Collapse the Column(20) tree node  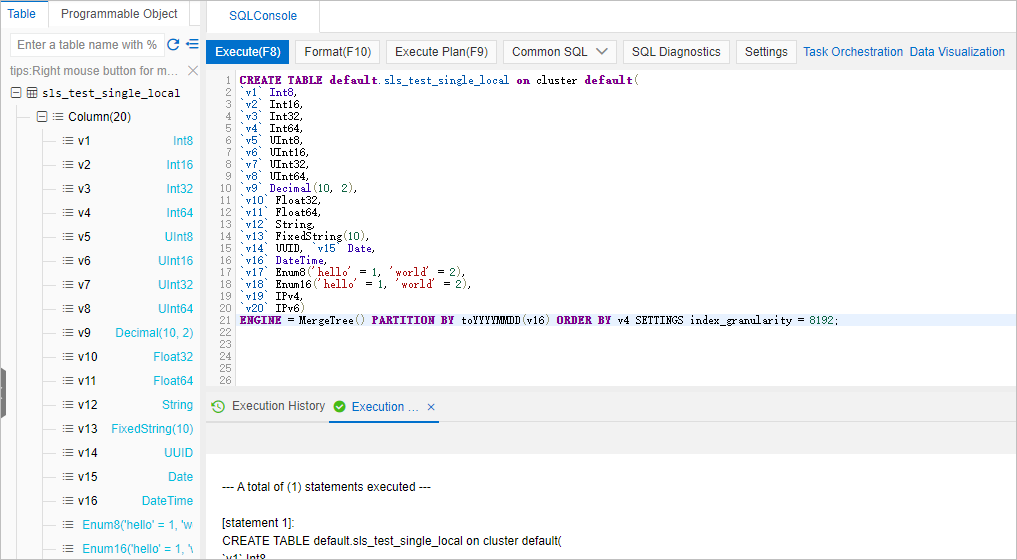(42, 117)
